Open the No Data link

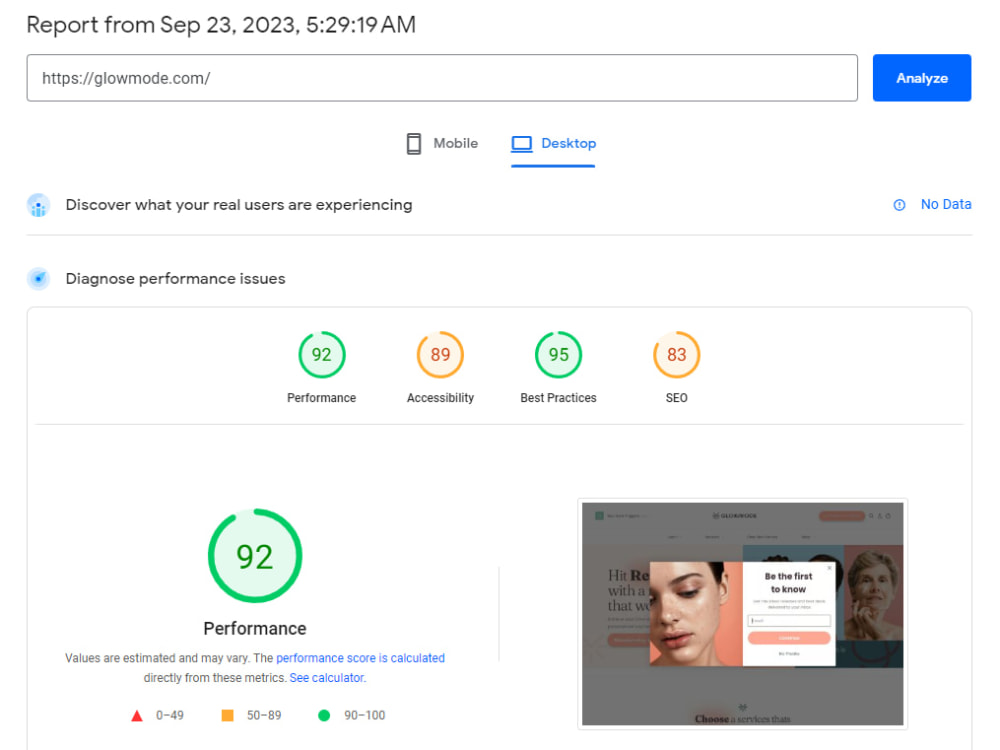(x=944, y=204)
